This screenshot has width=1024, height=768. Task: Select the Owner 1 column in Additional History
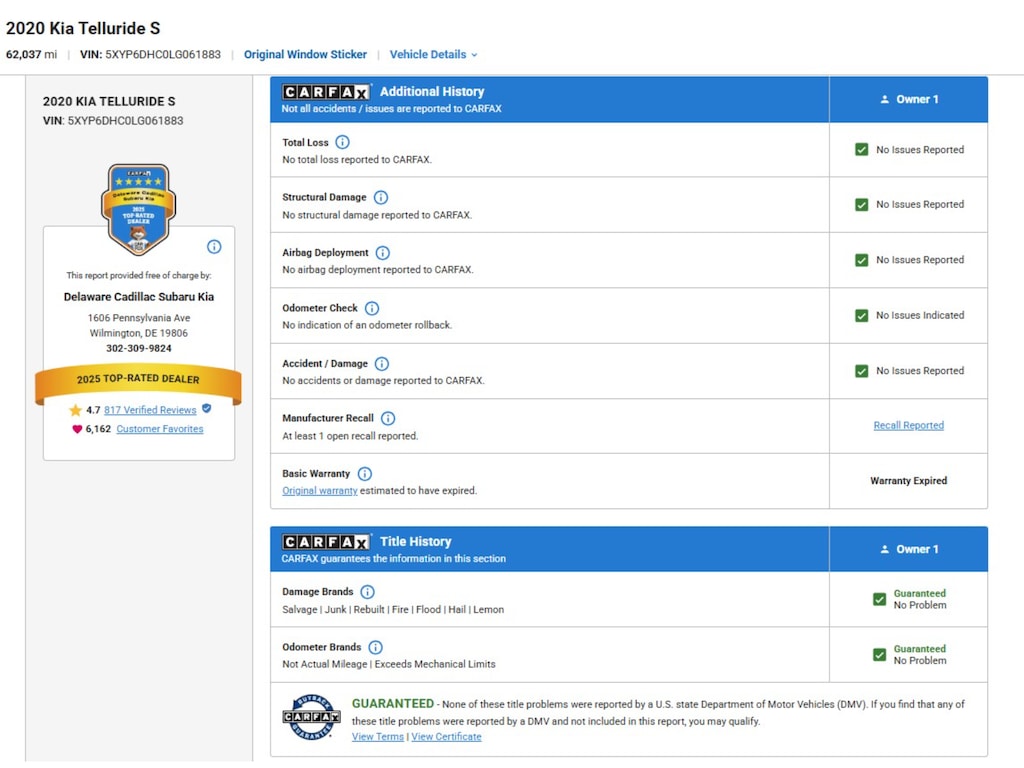coord(908,99)
